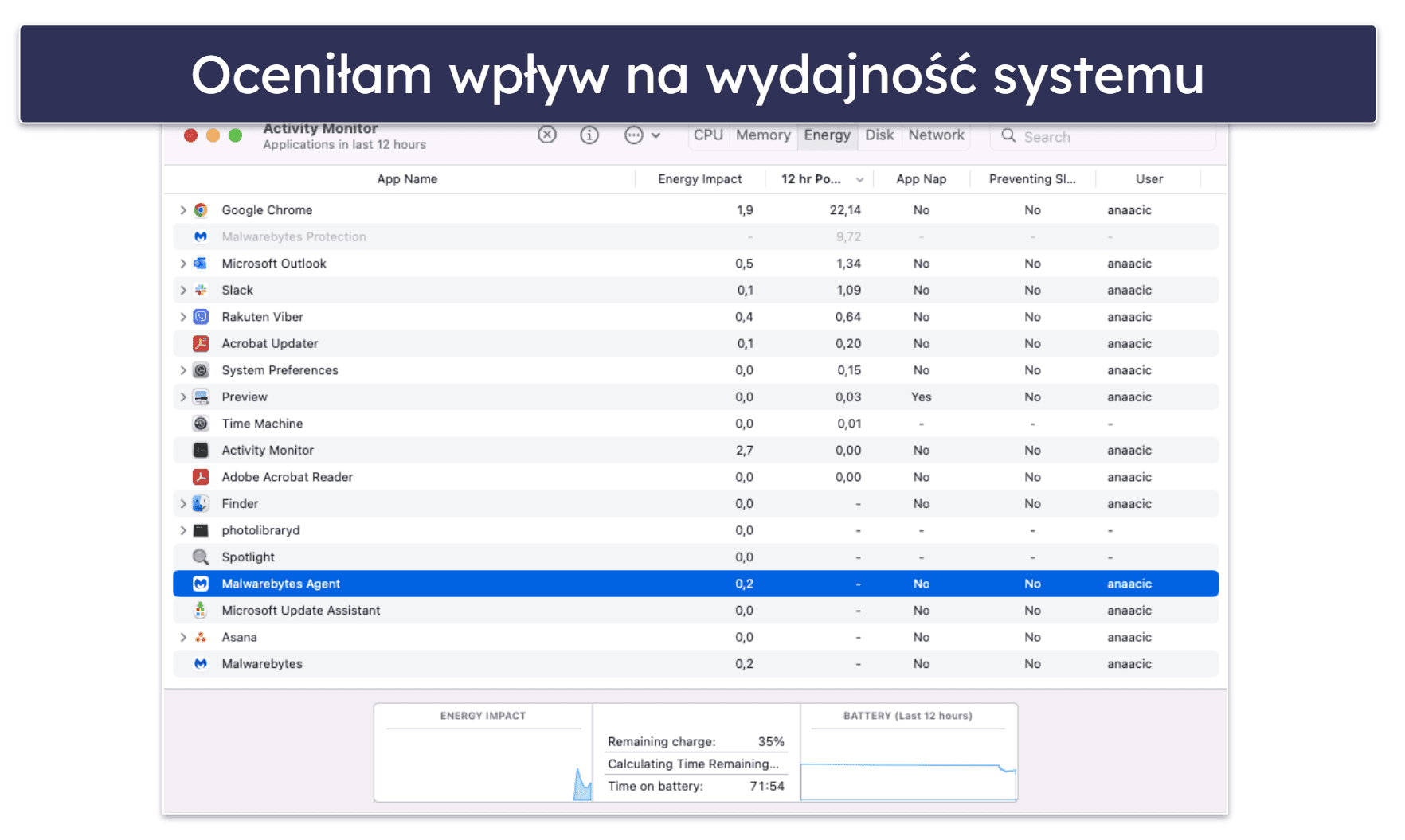Expand the Finder row
This screenshot has height=840, width=1405.
[183, 503]
